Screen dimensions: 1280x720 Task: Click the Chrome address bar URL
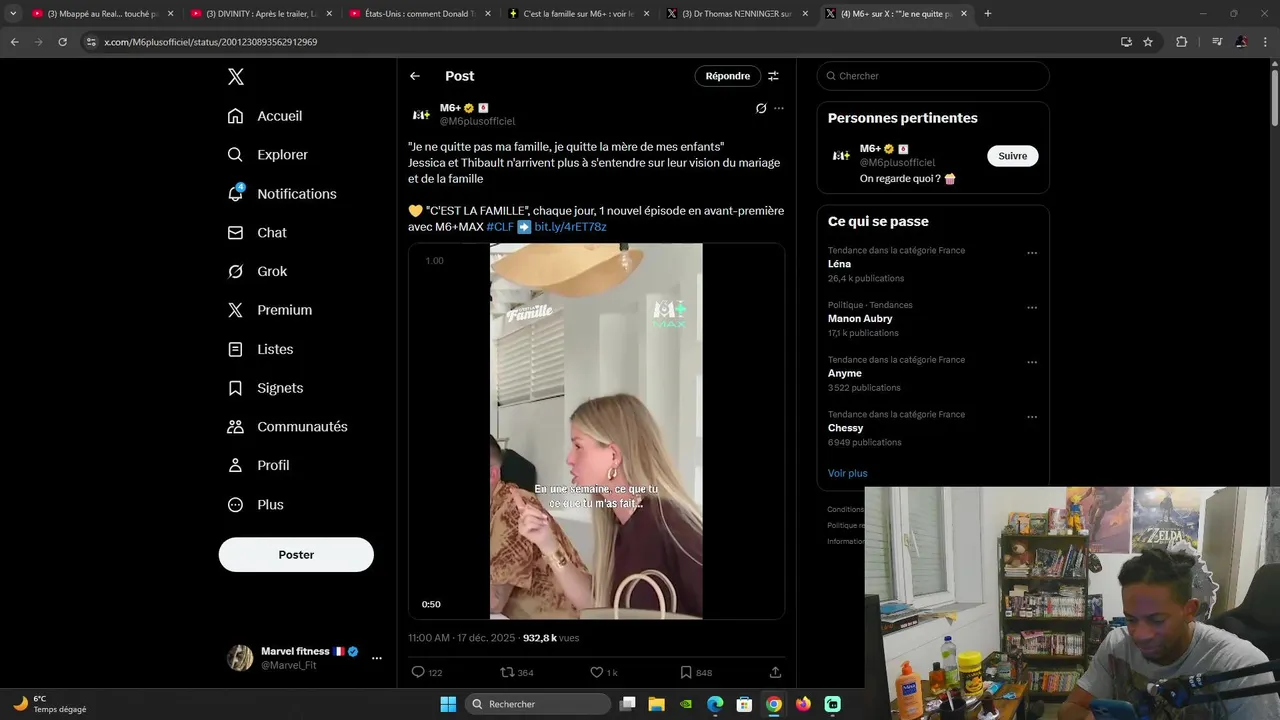click(211, 42)
